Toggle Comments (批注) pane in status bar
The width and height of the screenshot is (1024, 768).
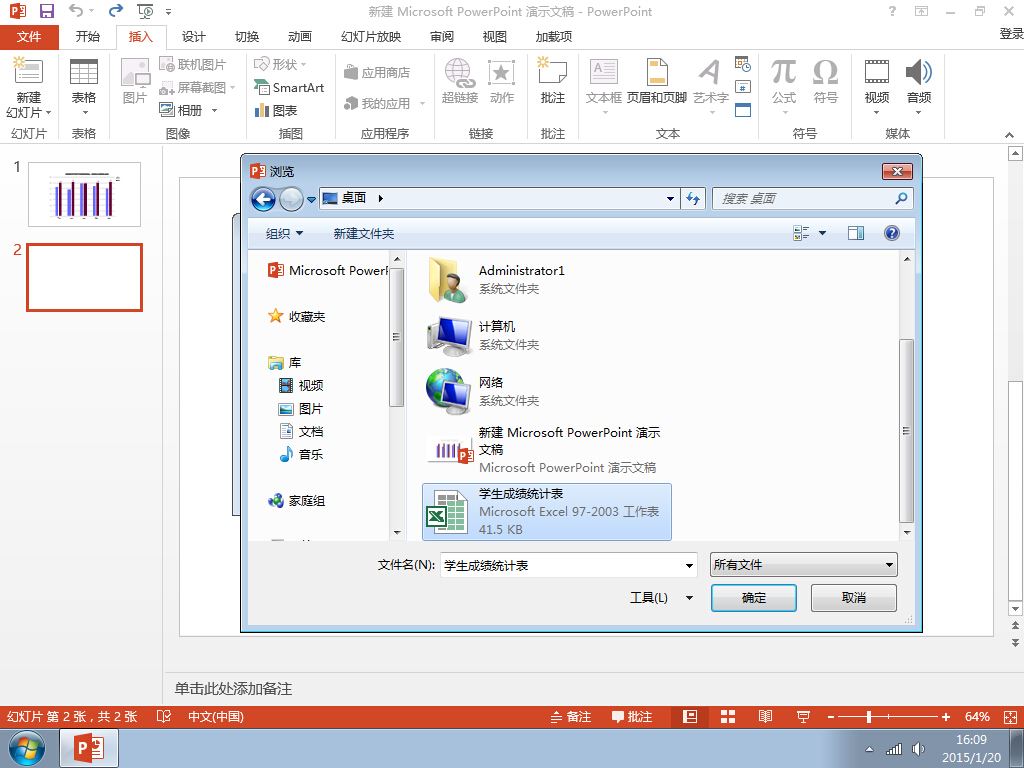pyautogui.click(x=632, y=717)
